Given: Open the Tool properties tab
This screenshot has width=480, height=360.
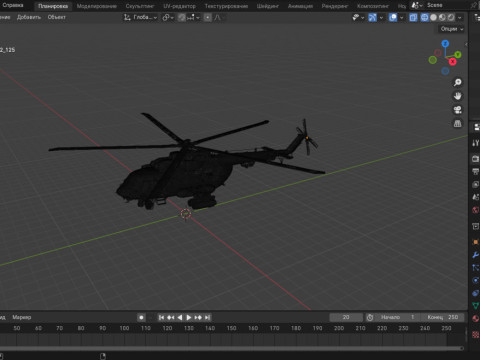Looking at the screenshot, I should [476, 143].
